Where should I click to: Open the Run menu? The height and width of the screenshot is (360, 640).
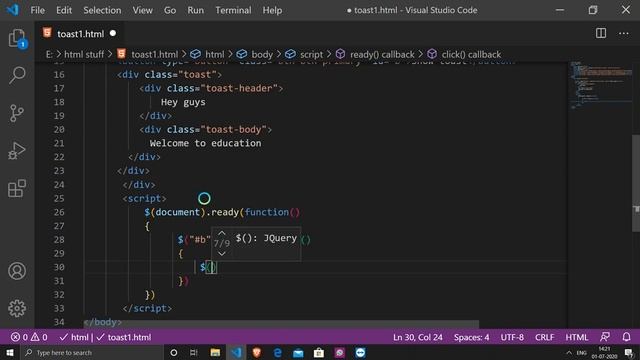tap(196, 10)
